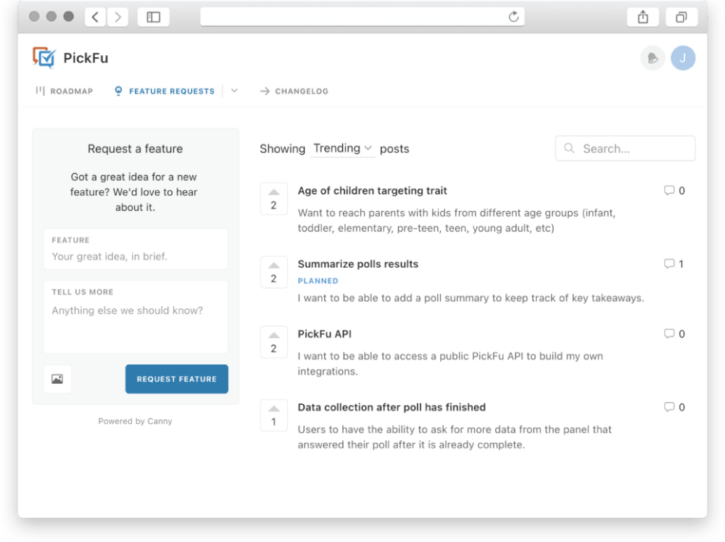Image resolution: width=725 pixels, height=542 pixels.
Task: Upvote the PickFu API post
Action: [273, 336]
